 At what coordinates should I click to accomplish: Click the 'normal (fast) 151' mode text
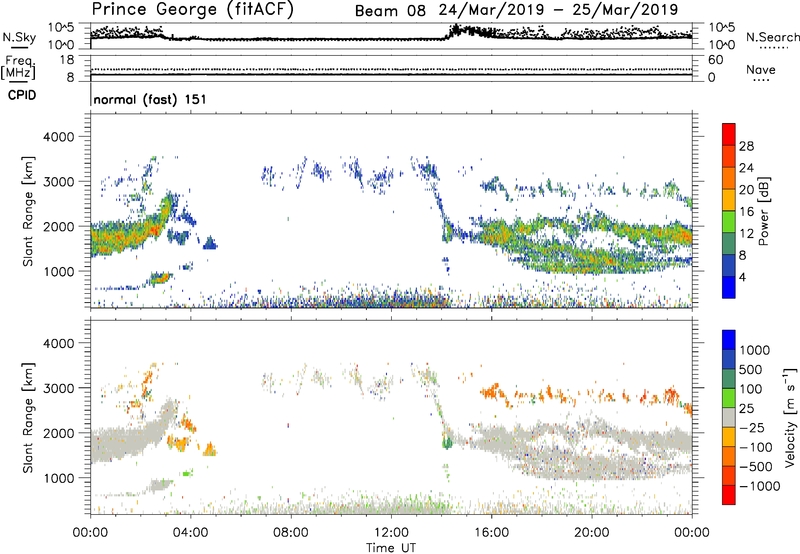(x=150, y=99)
